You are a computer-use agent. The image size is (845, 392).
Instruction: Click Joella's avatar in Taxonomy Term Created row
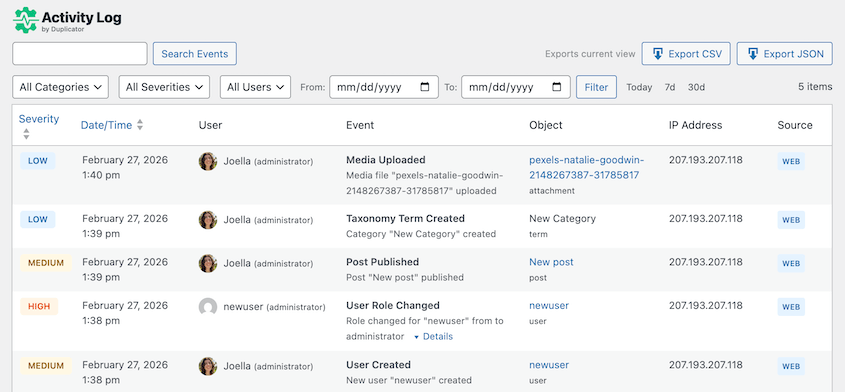207,220
